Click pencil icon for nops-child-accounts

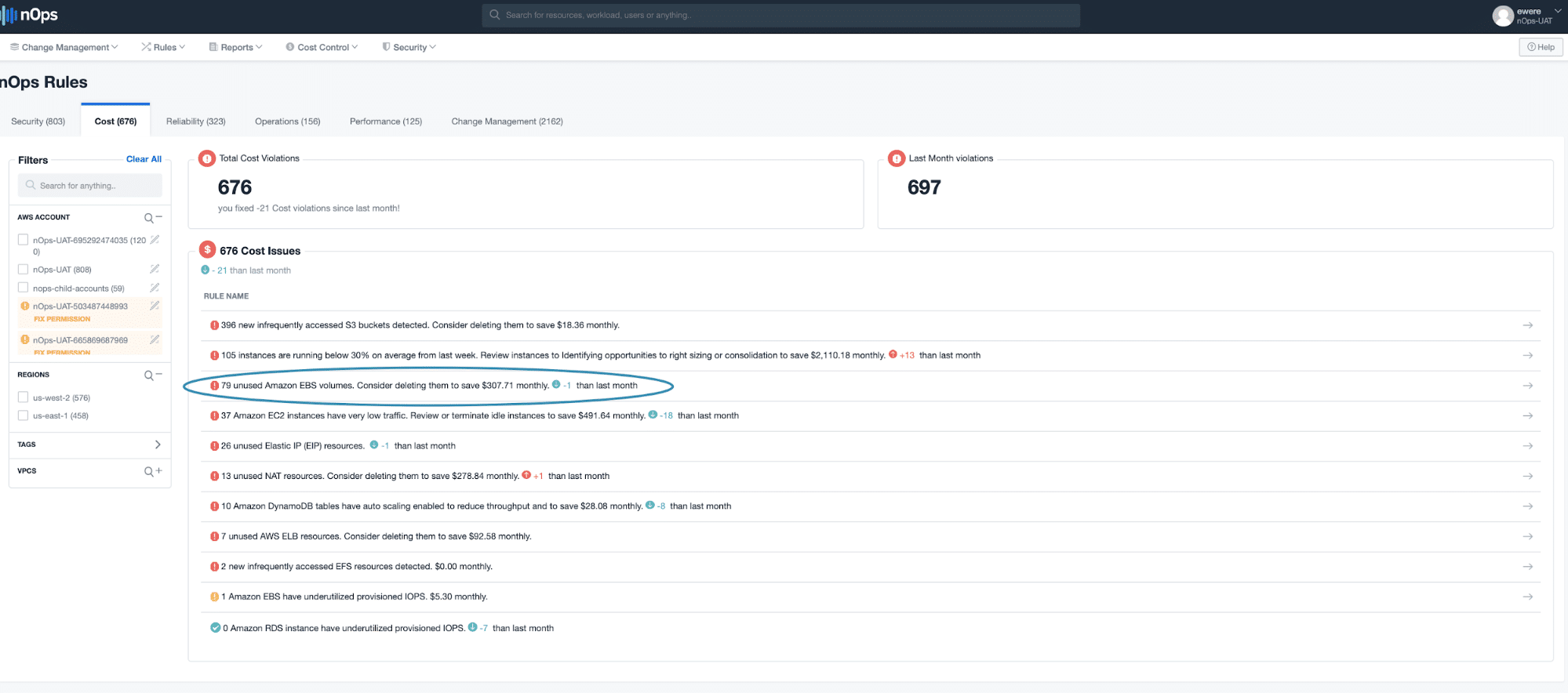(x=155, y=288)
